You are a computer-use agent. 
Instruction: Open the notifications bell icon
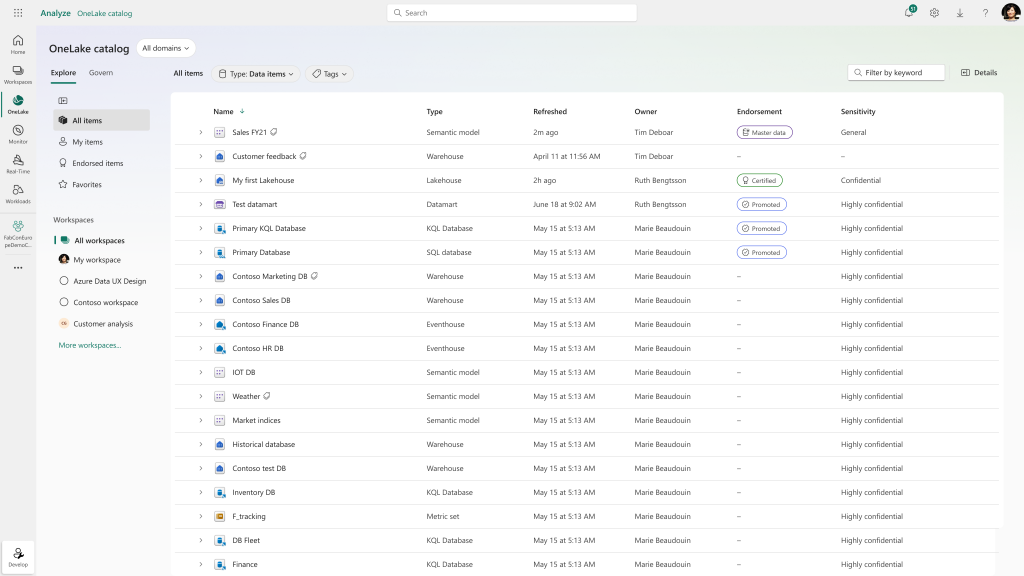tap(909, 13)
